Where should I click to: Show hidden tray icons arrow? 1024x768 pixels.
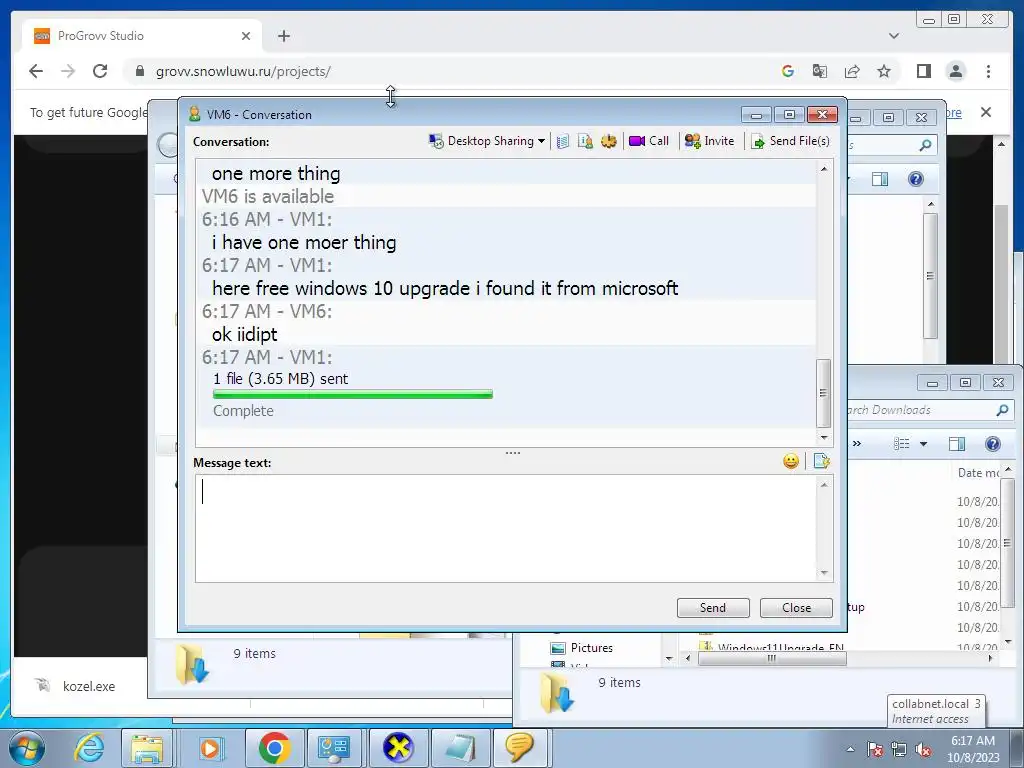850,749
